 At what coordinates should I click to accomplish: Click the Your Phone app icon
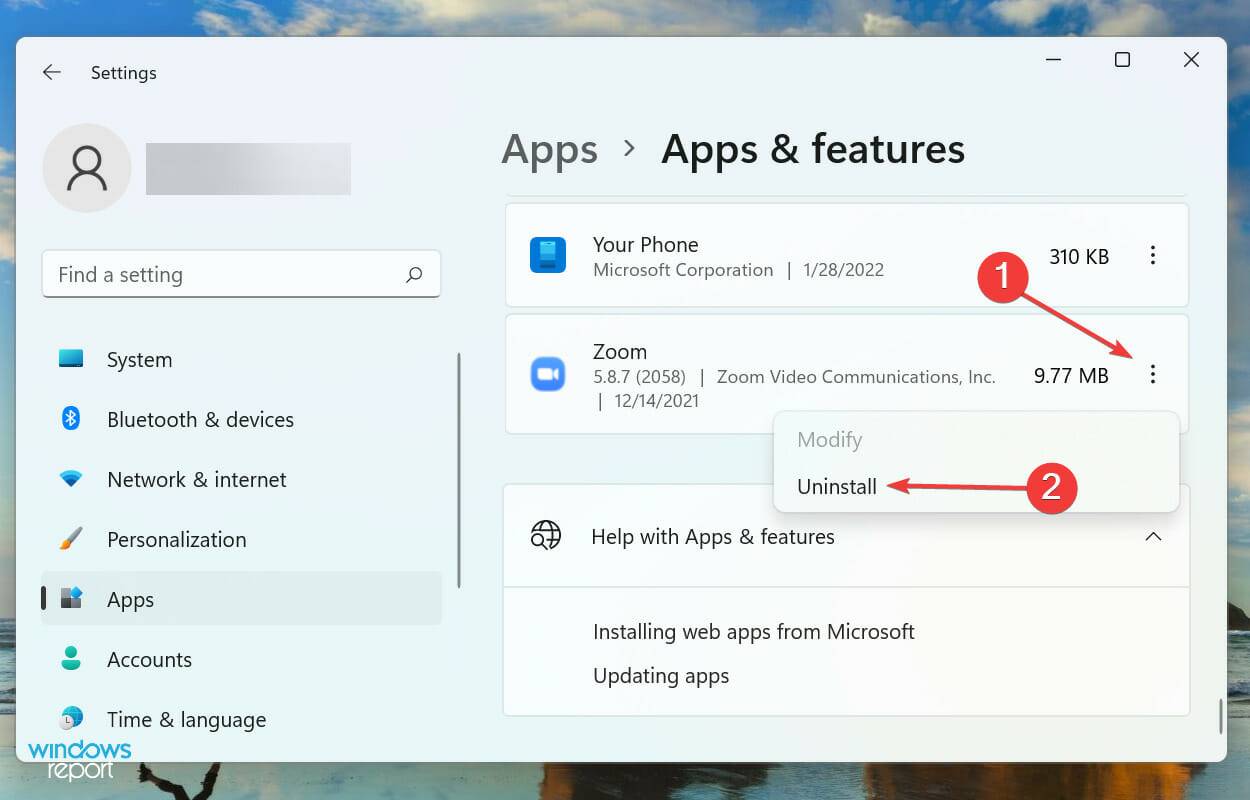click(548, 255)
